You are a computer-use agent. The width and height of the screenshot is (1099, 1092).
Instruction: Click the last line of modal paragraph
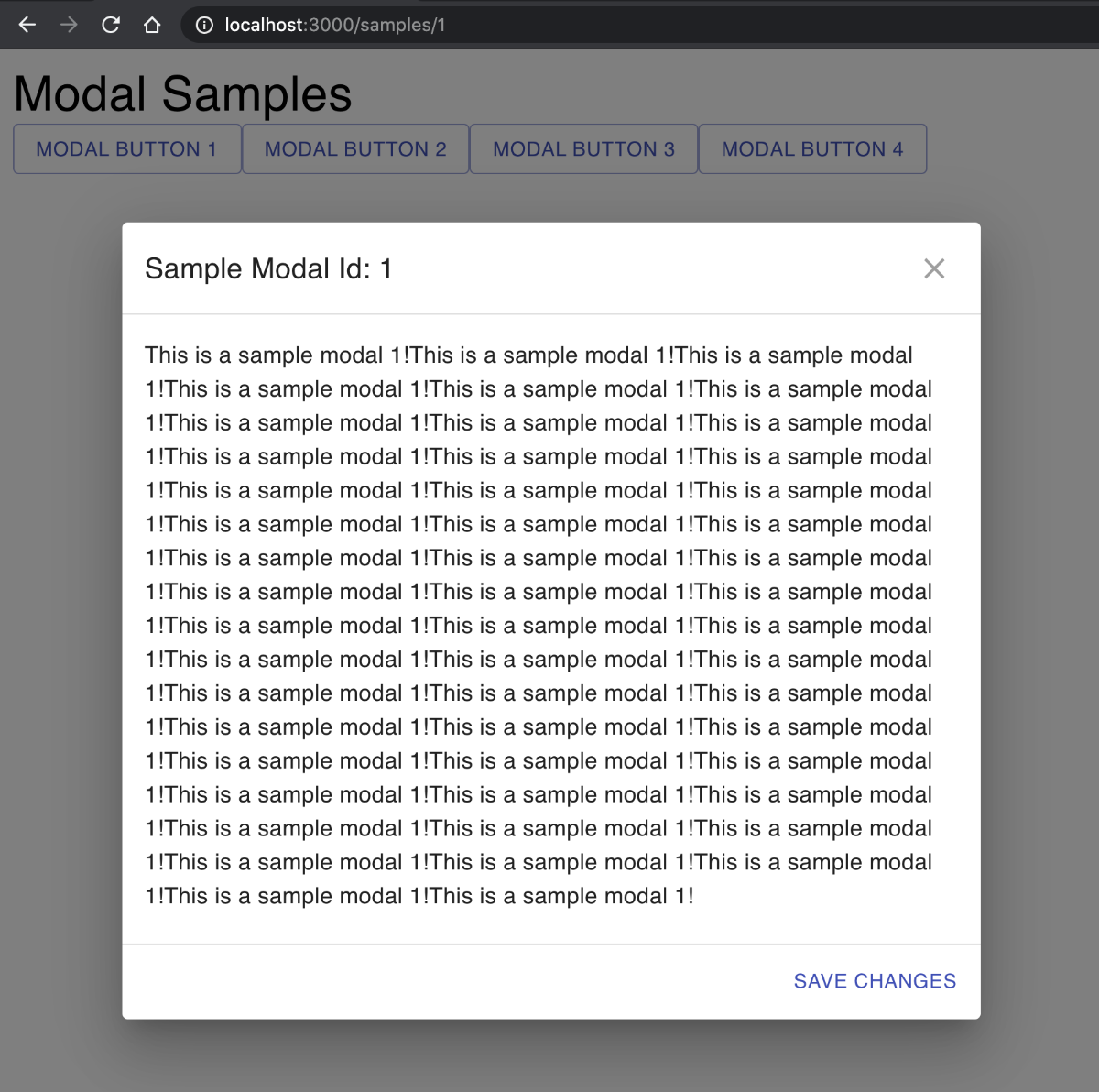click(419, 896)
